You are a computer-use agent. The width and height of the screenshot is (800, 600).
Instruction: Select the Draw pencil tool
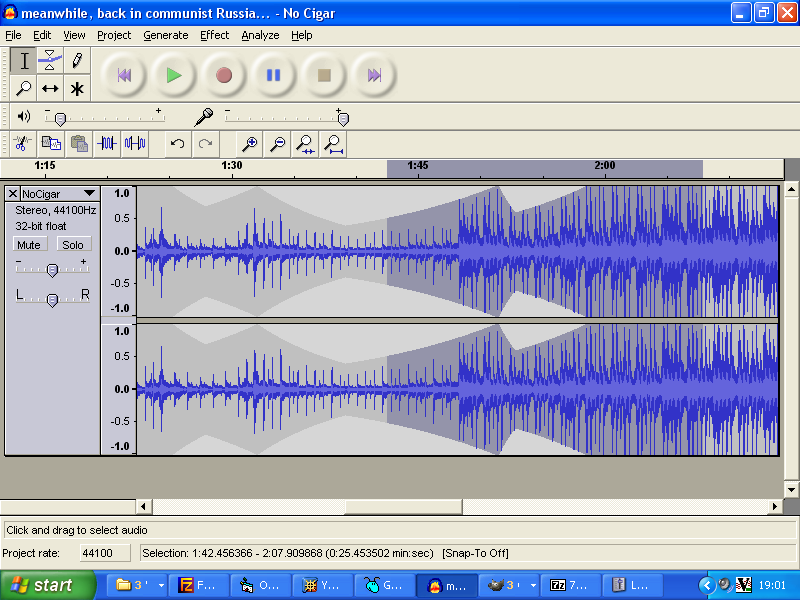[77, 61]
